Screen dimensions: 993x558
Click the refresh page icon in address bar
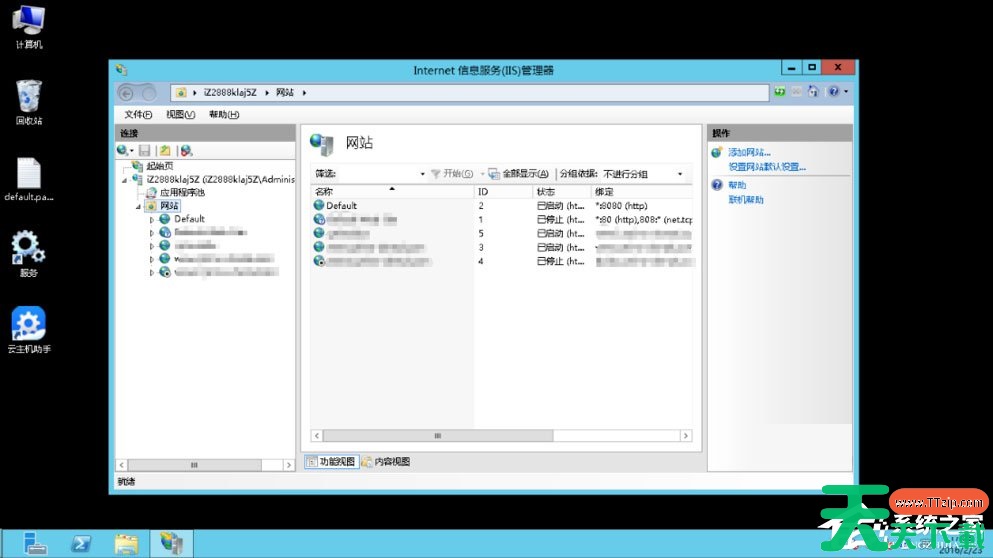click(779, 92)
